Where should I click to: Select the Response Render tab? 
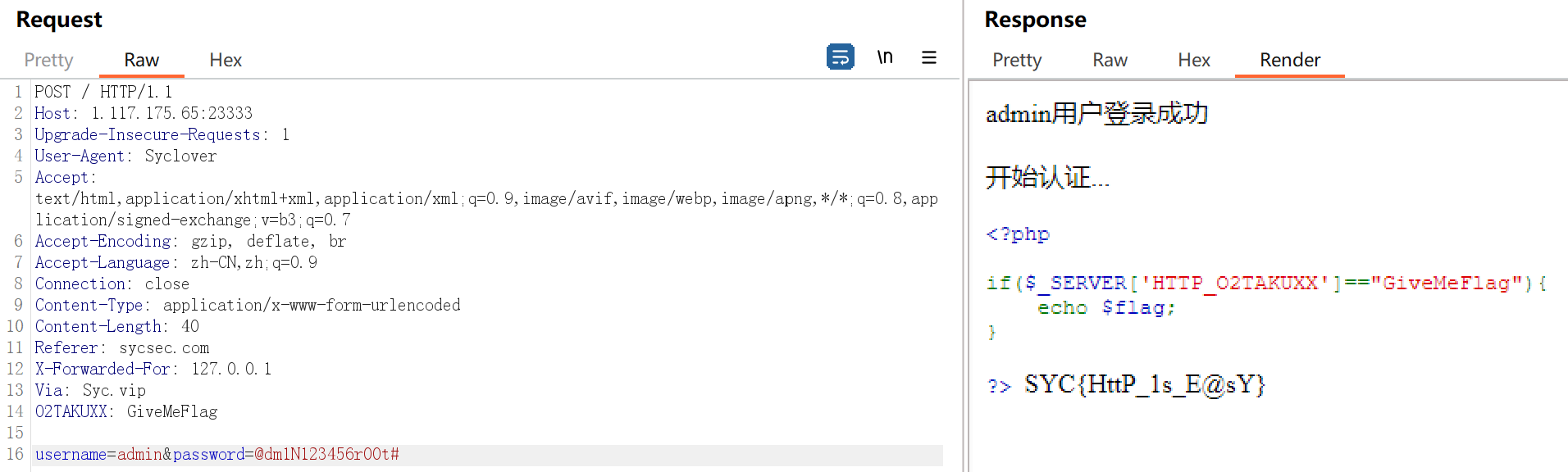pos(1290,60)
